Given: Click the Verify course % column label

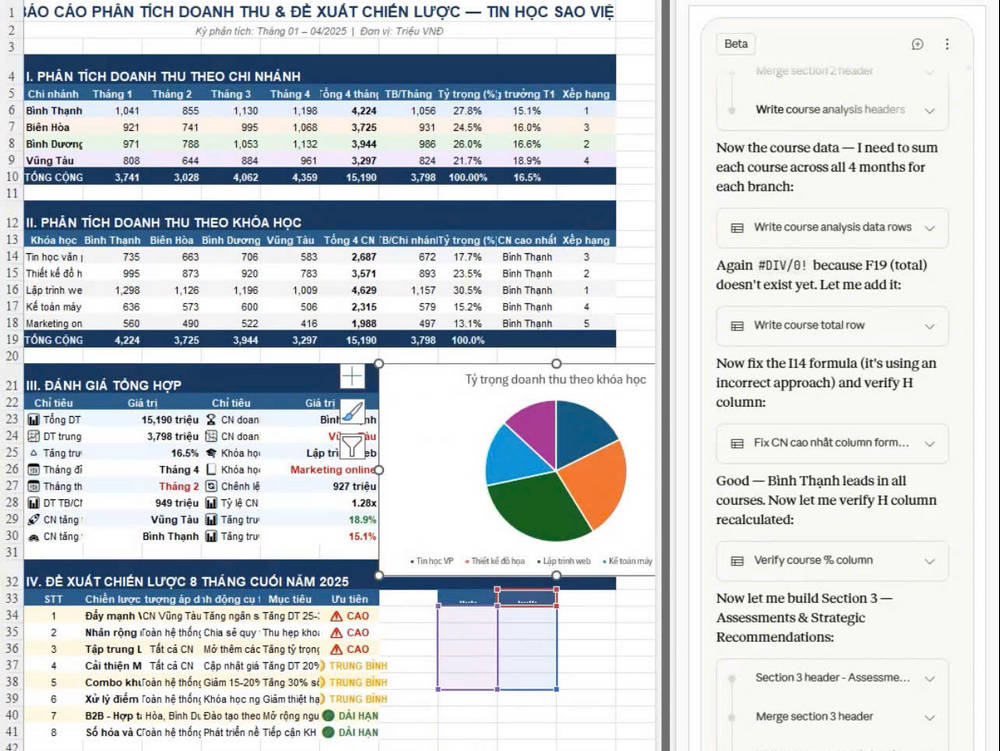Looking at the screenshot, I should [813, 560].
